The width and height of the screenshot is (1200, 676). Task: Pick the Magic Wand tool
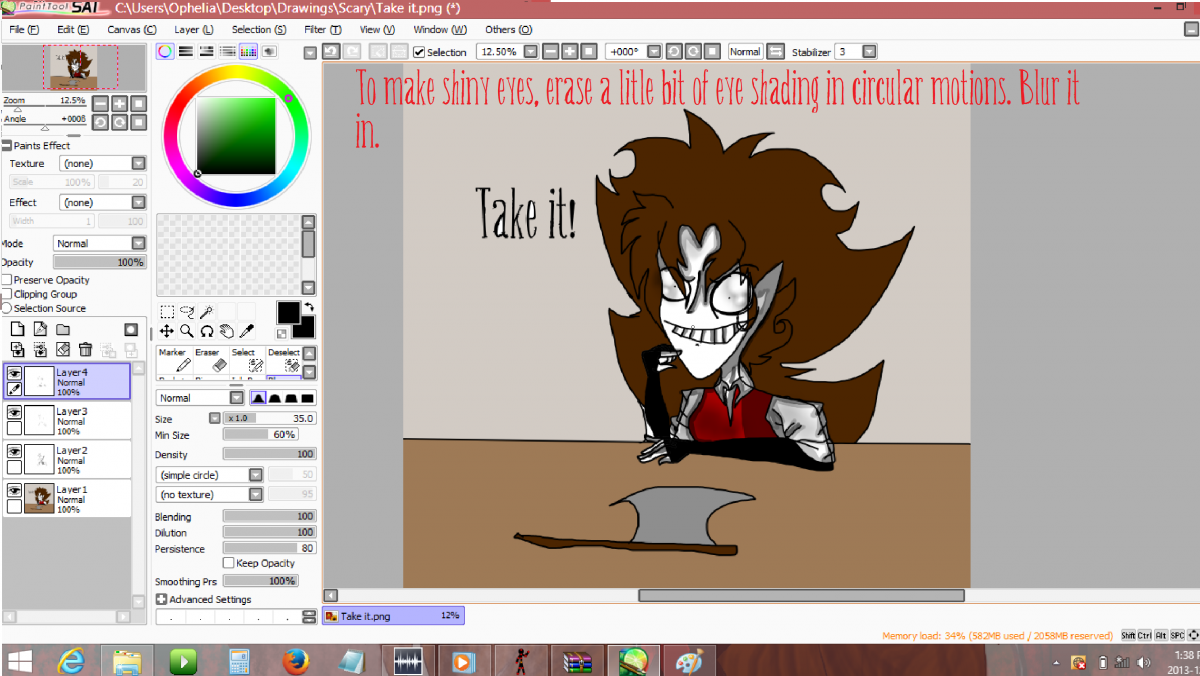click(206, 313)
